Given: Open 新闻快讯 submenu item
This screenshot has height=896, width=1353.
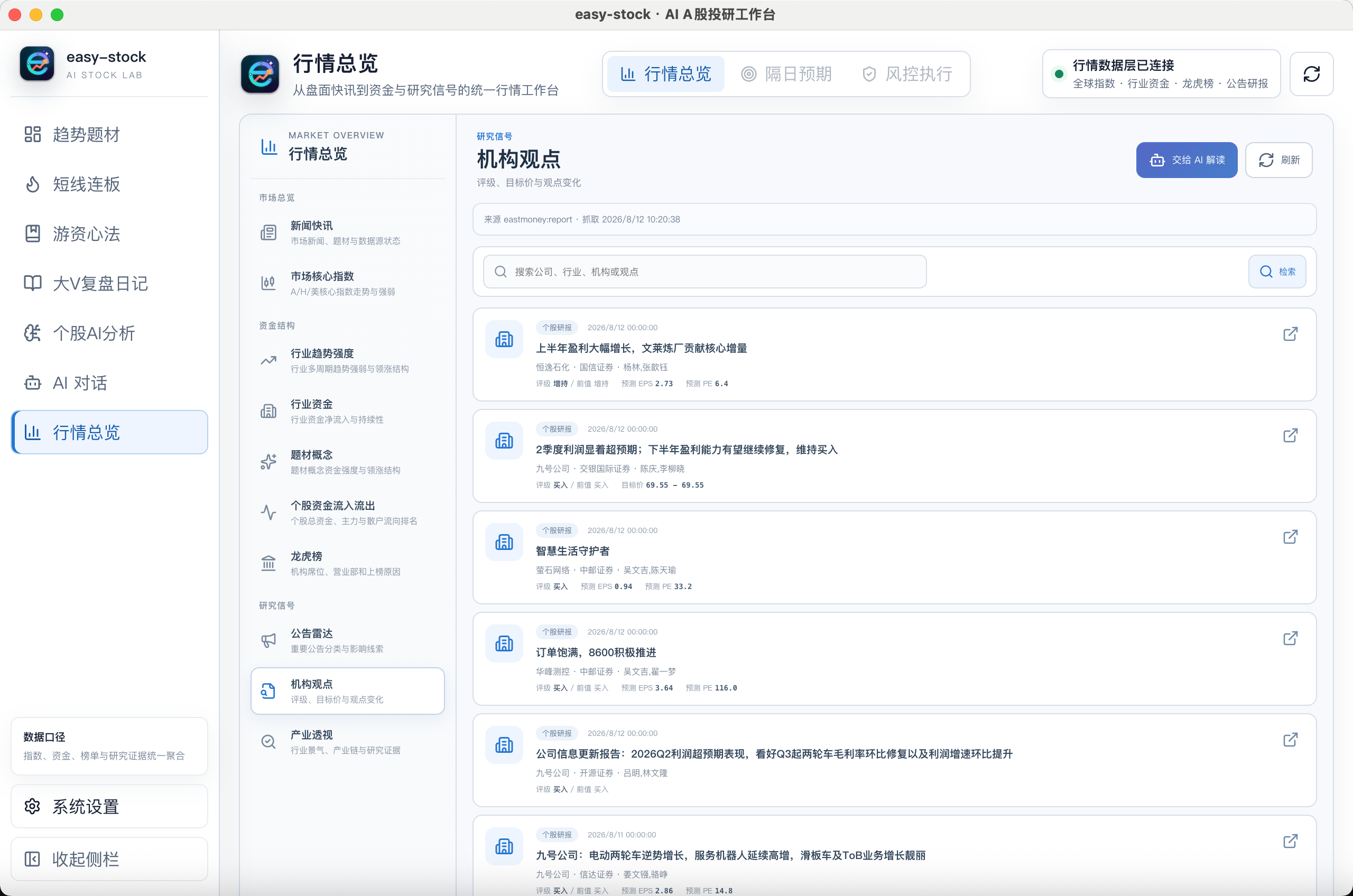Looking at the screenshot, I should [x=348, y=232].
